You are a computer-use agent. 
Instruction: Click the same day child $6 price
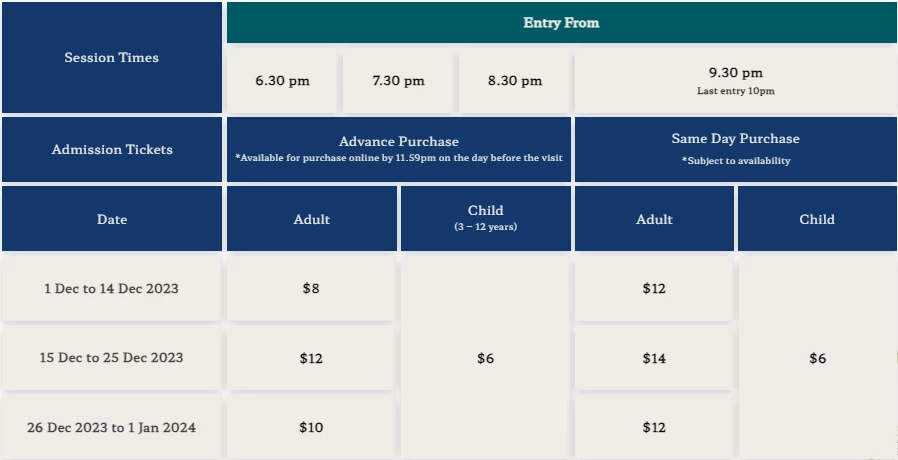pyautogui.click(x=817, y=358)
